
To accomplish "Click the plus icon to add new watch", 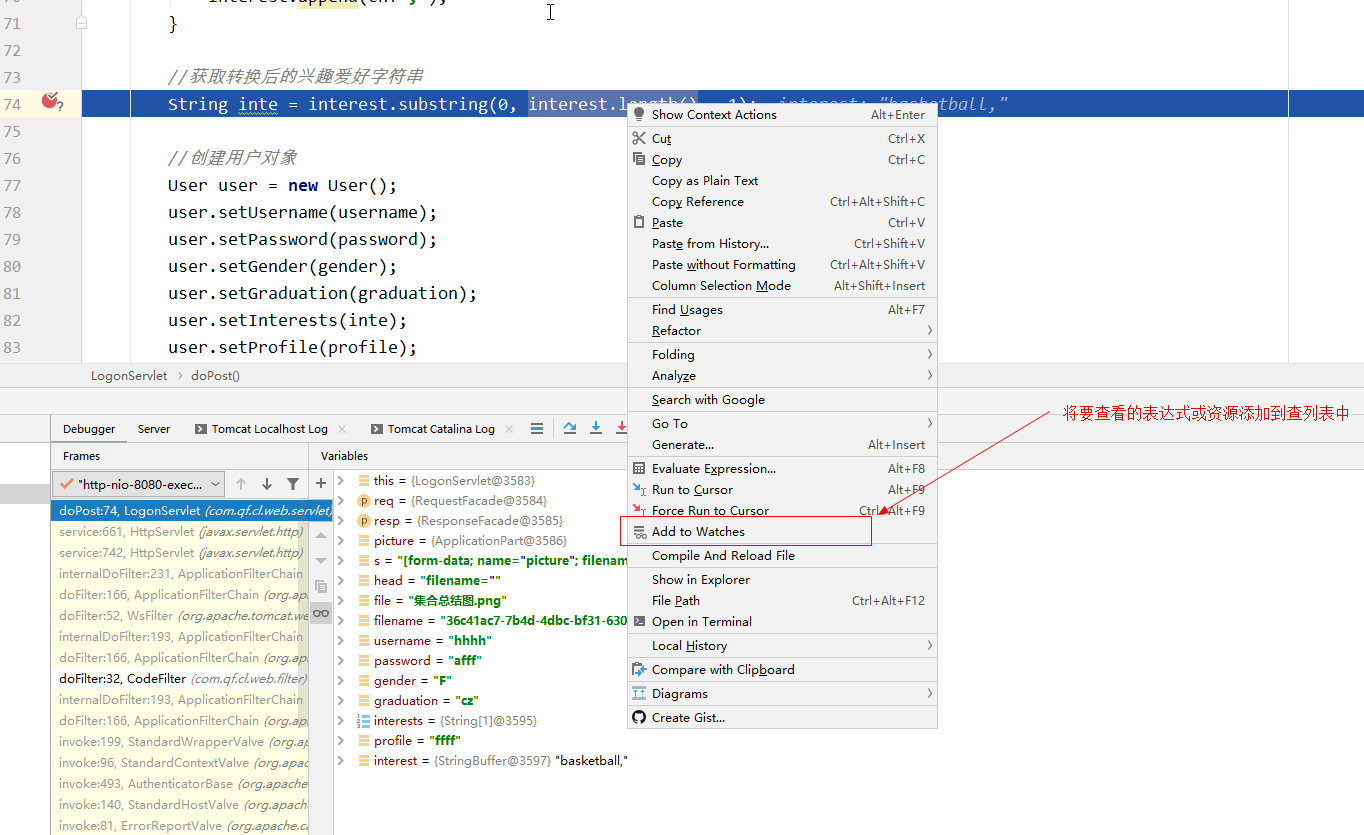I will coord(321,484).
